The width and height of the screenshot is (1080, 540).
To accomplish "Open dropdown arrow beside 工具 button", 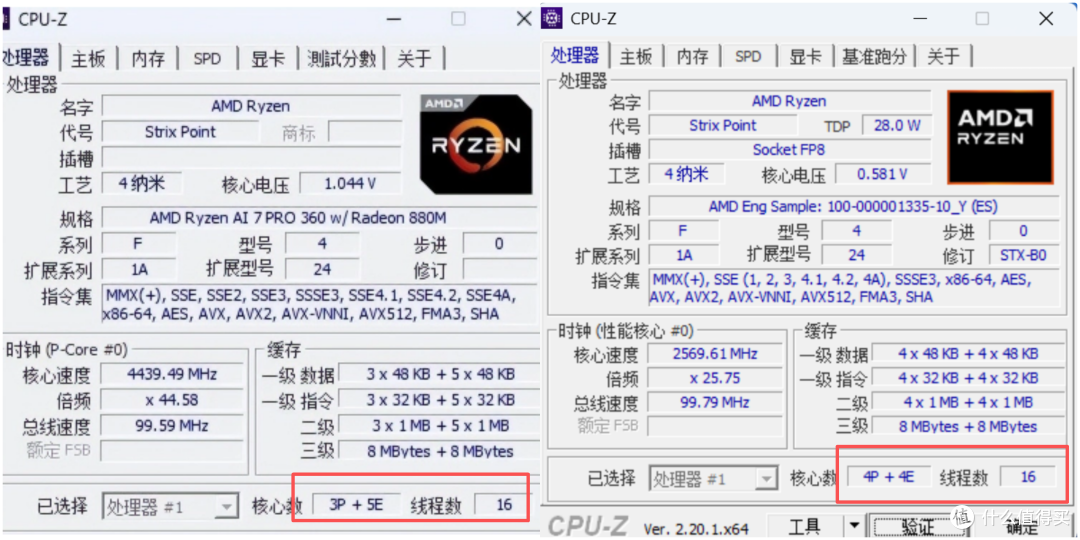I will [x=854, y=527].
